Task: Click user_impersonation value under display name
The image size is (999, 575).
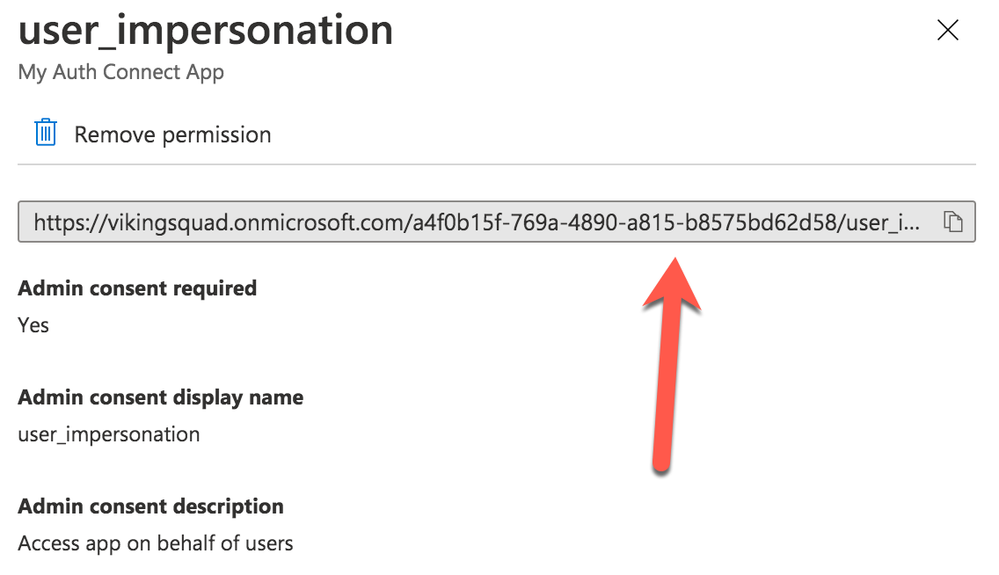Action: (109, 434)
